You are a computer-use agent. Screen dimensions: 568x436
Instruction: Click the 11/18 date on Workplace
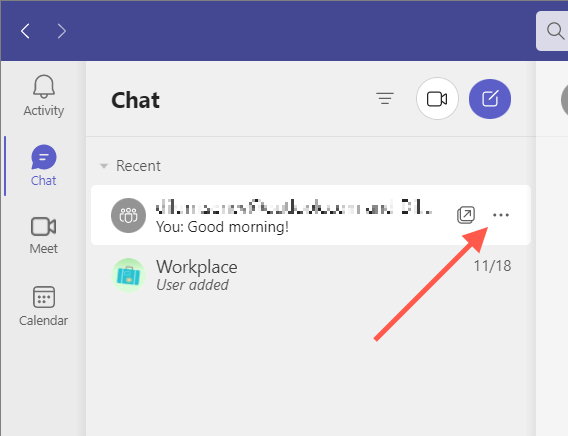pyautogui.click(x=492, y=266)
